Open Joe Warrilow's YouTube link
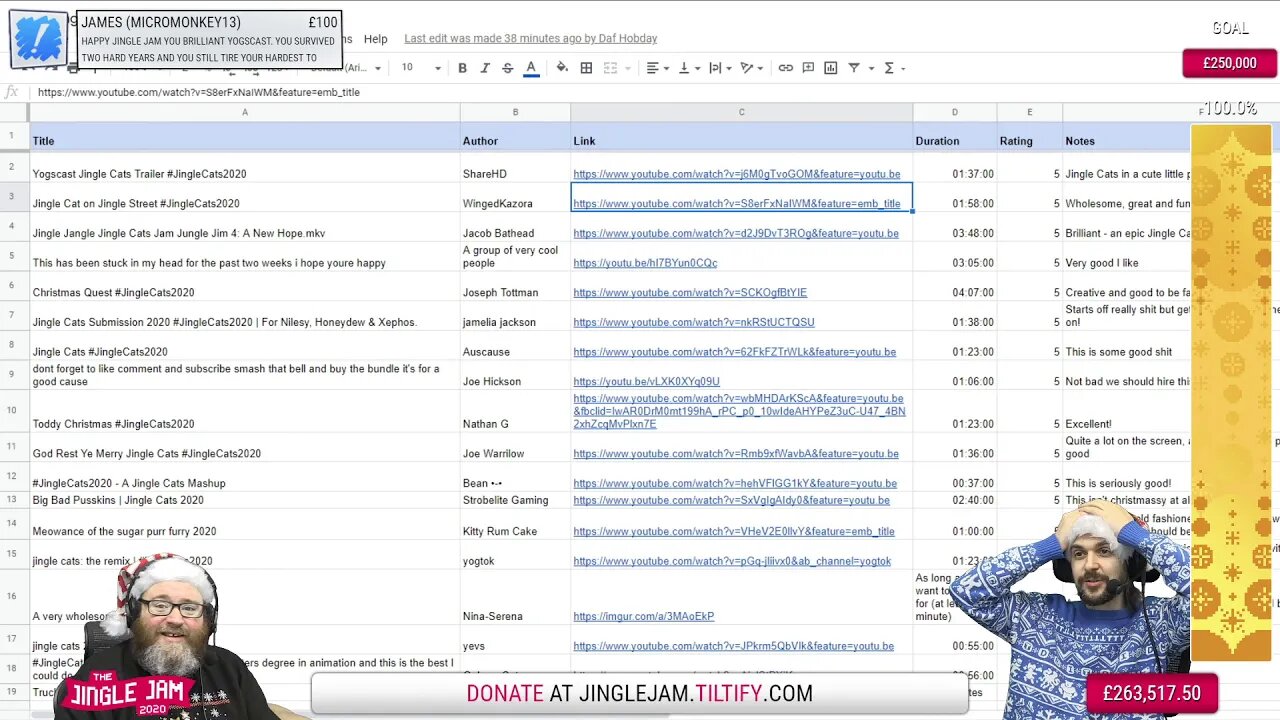This screenshot has width=1280, height=720. point(735,454)
